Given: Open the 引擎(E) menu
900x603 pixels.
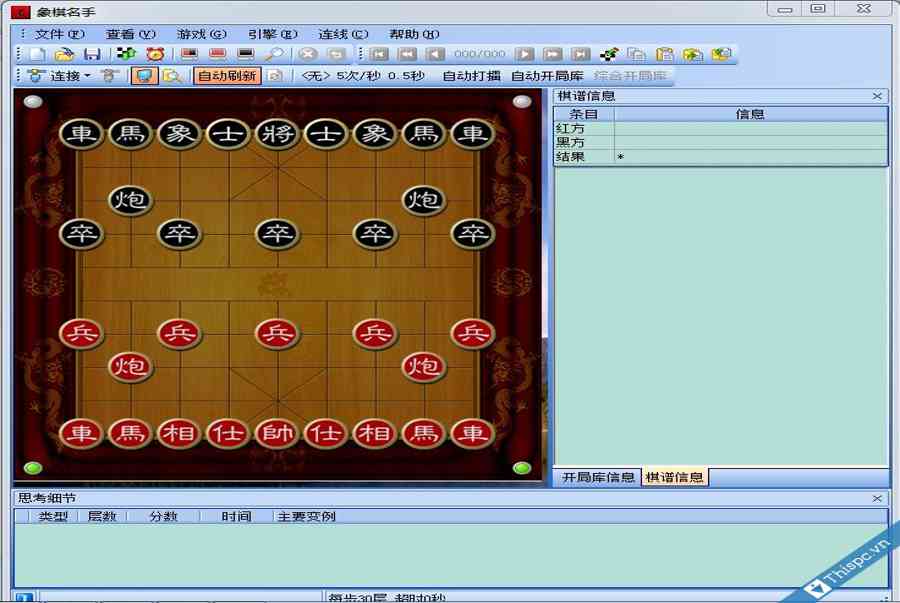Looking at the screenshot, I should [273, 34].
